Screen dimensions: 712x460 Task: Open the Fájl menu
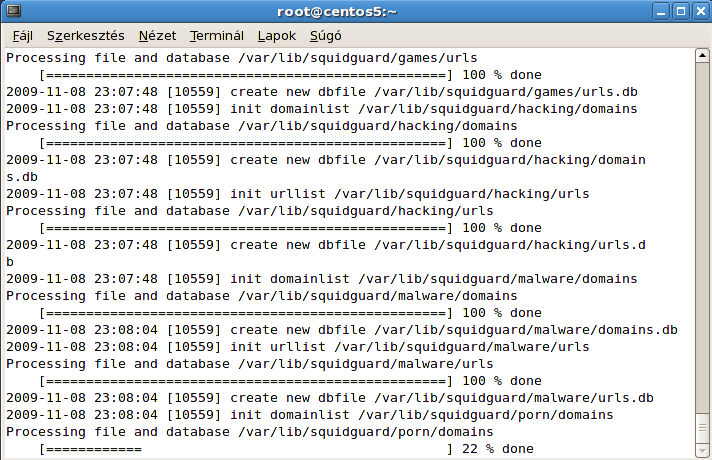pyautogui.click(x=23, y=36)
